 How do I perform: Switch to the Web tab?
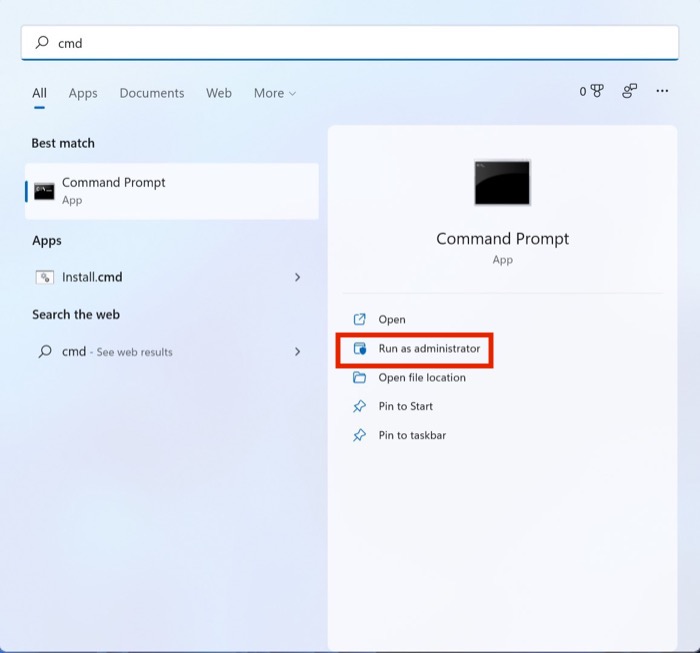coord(219,93)
